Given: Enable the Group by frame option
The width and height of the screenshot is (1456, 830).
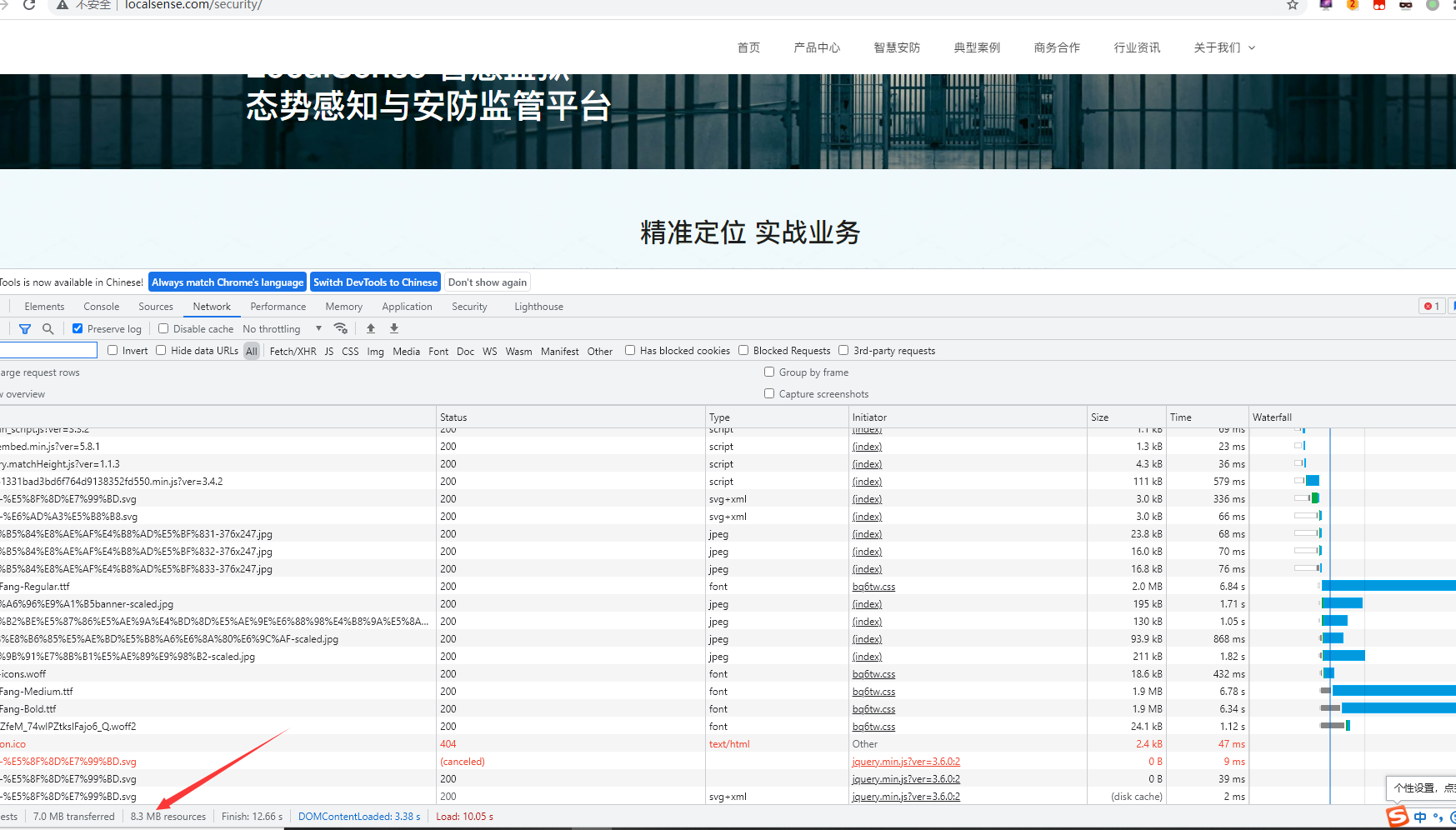Looking at the screenshot, I should coord(769,372).
